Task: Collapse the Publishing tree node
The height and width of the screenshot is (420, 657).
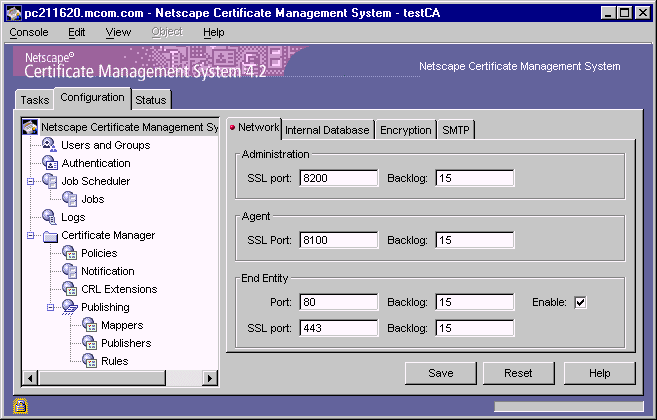Action: tap(50, 308)
